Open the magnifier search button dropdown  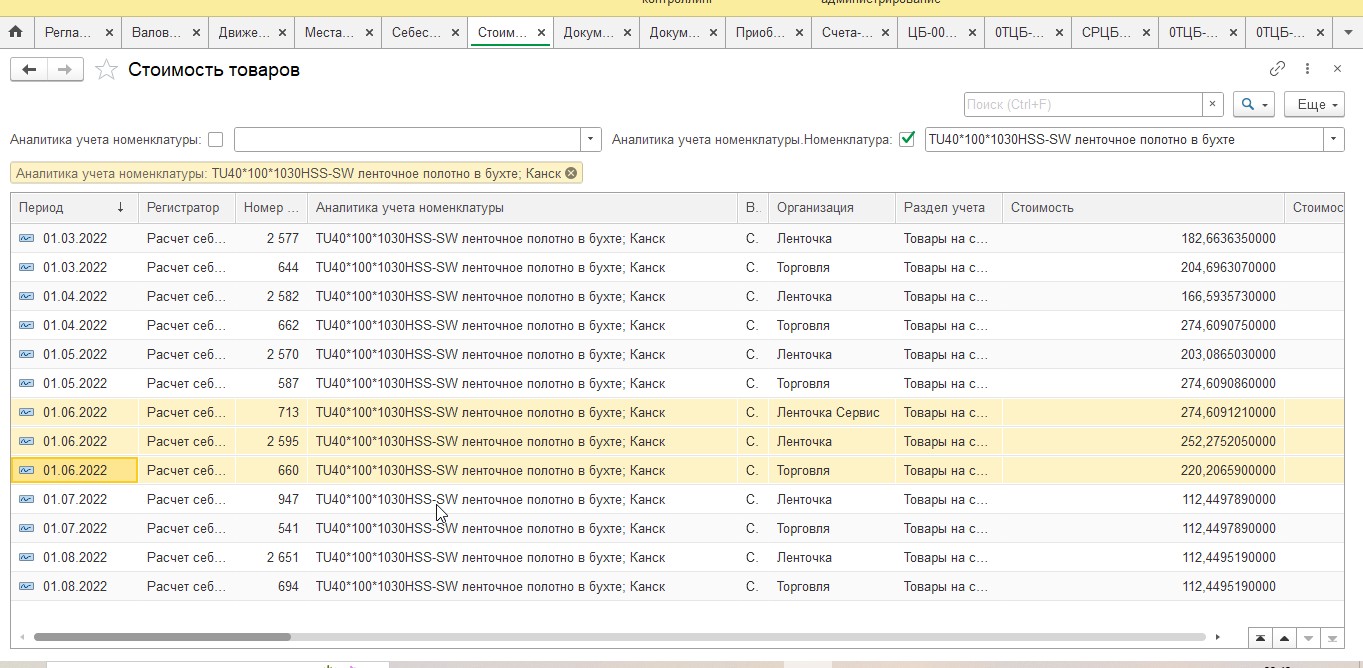[1254, 104]
